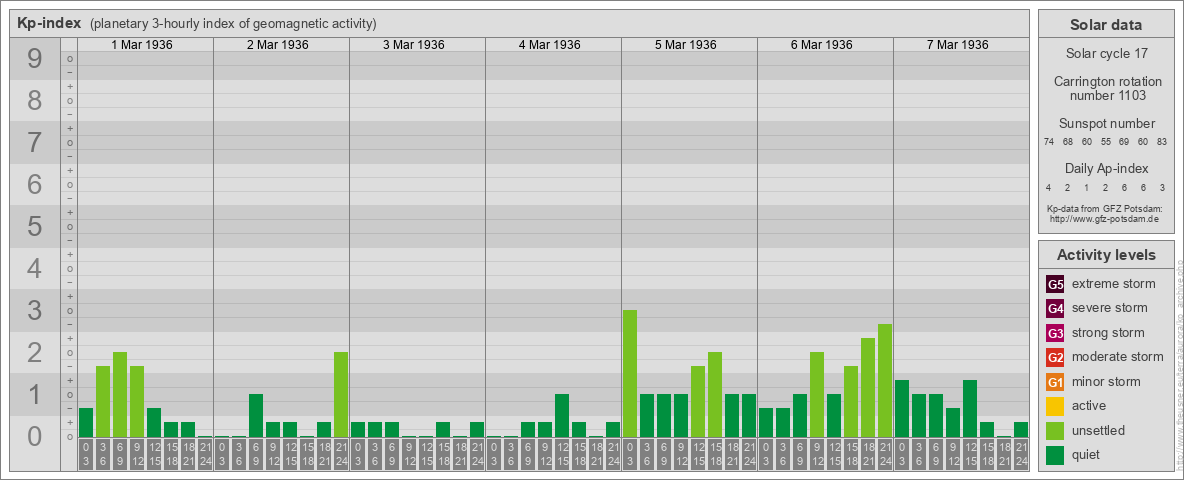Click the 21-24h bar on 2 Mar 1936

[x=341, y=394]
